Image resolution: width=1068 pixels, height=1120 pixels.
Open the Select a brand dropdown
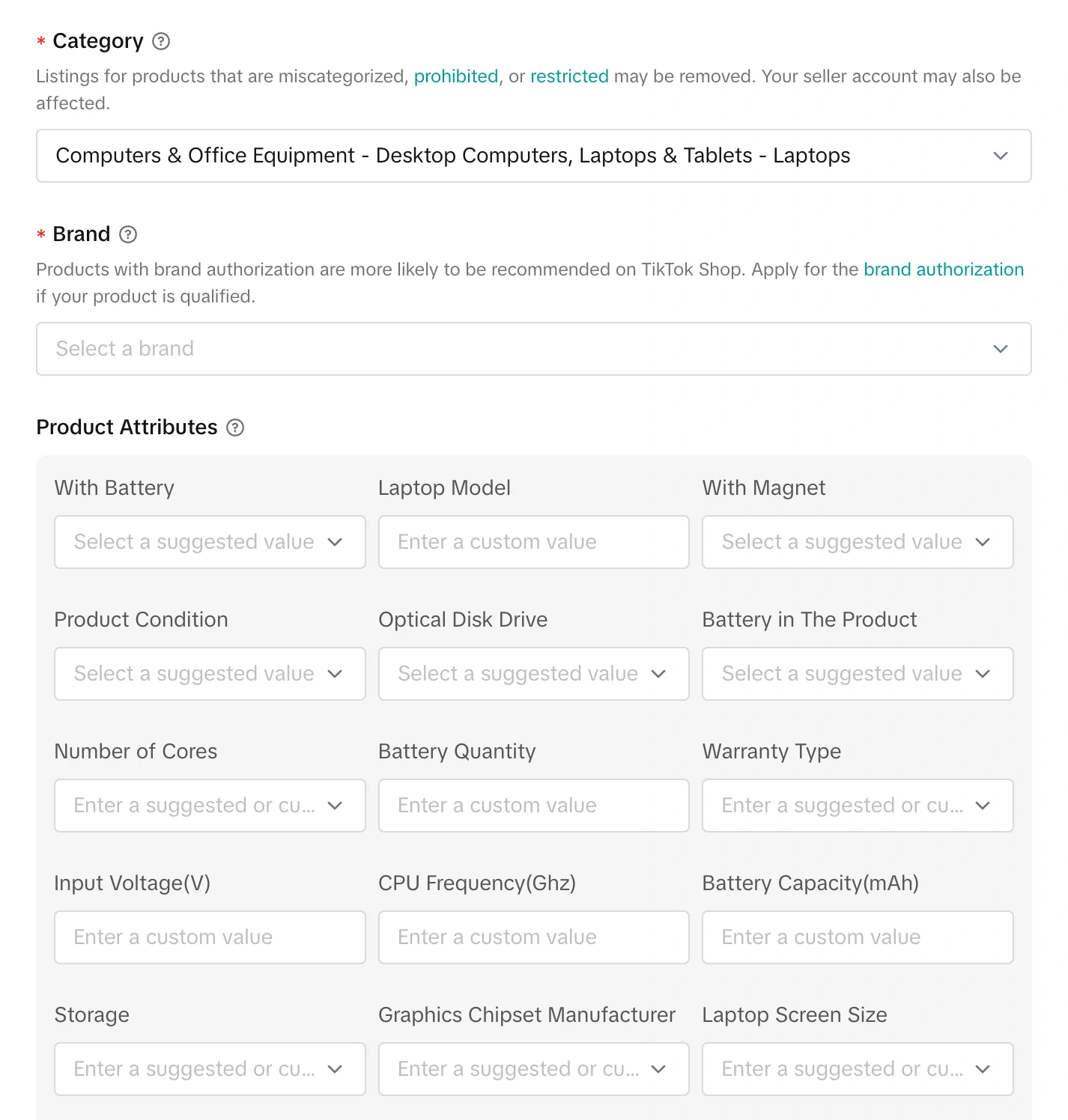(533, 349)
